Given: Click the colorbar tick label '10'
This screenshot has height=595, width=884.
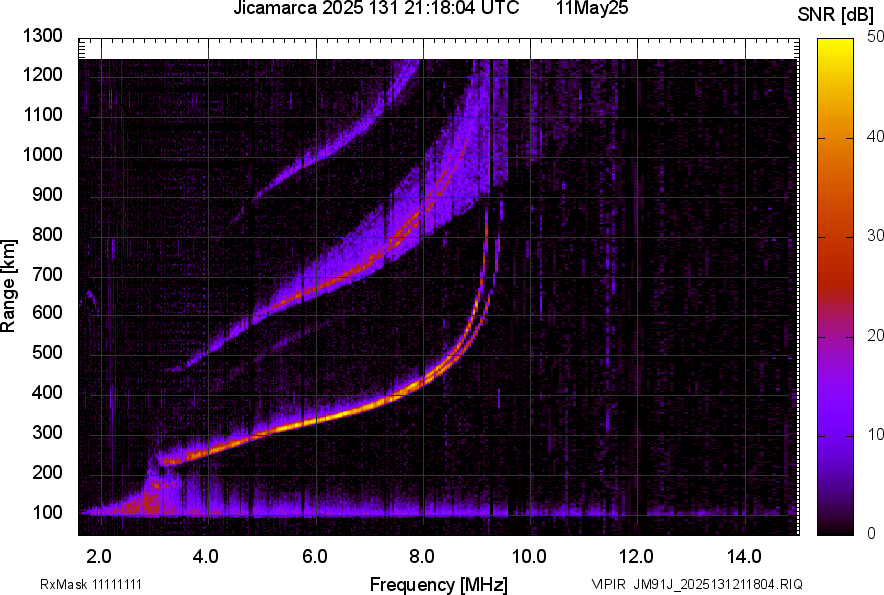Looking at the screenshot, I should 876,435.
